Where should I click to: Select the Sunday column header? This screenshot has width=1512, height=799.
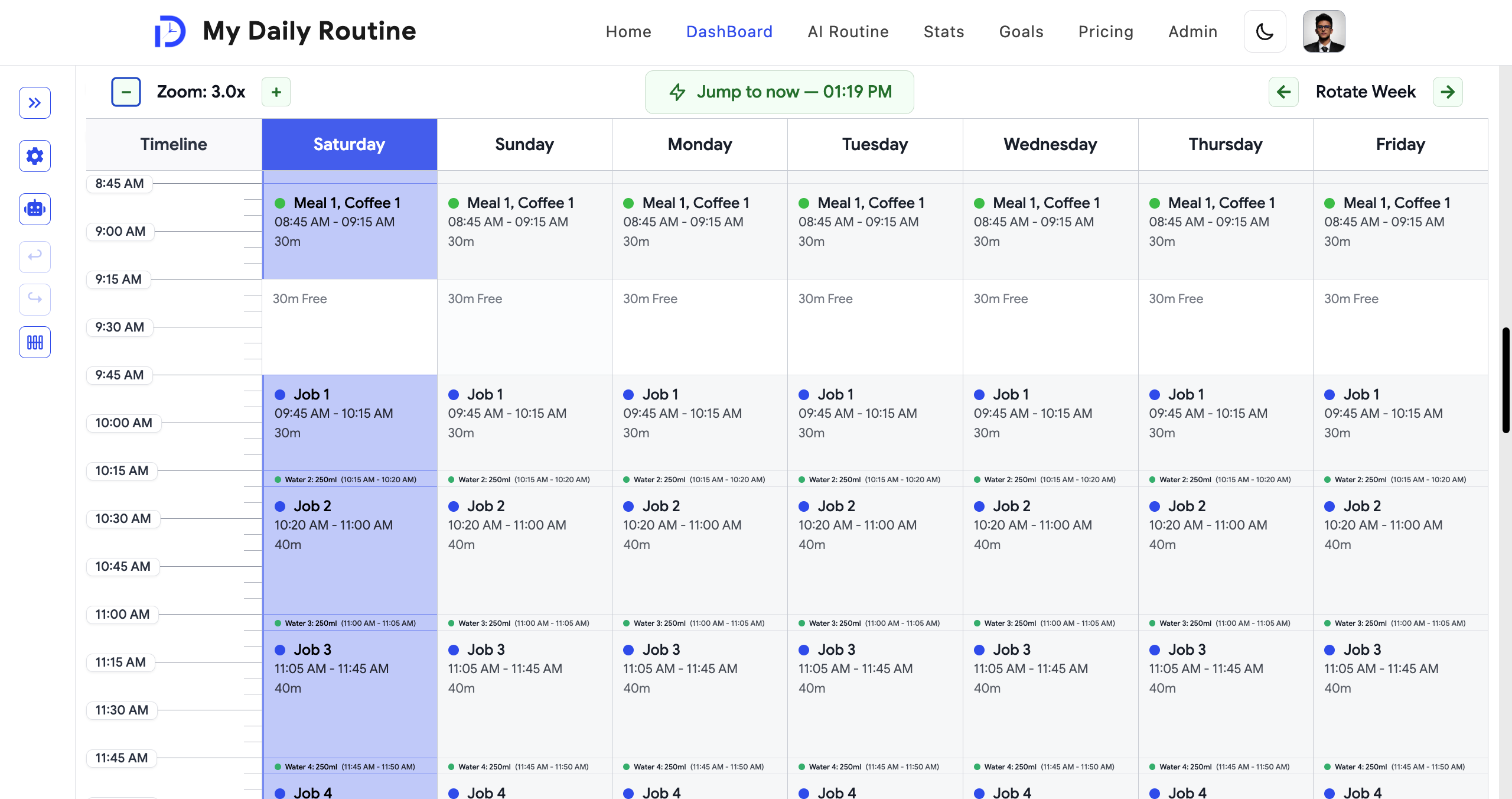point(524,144)
